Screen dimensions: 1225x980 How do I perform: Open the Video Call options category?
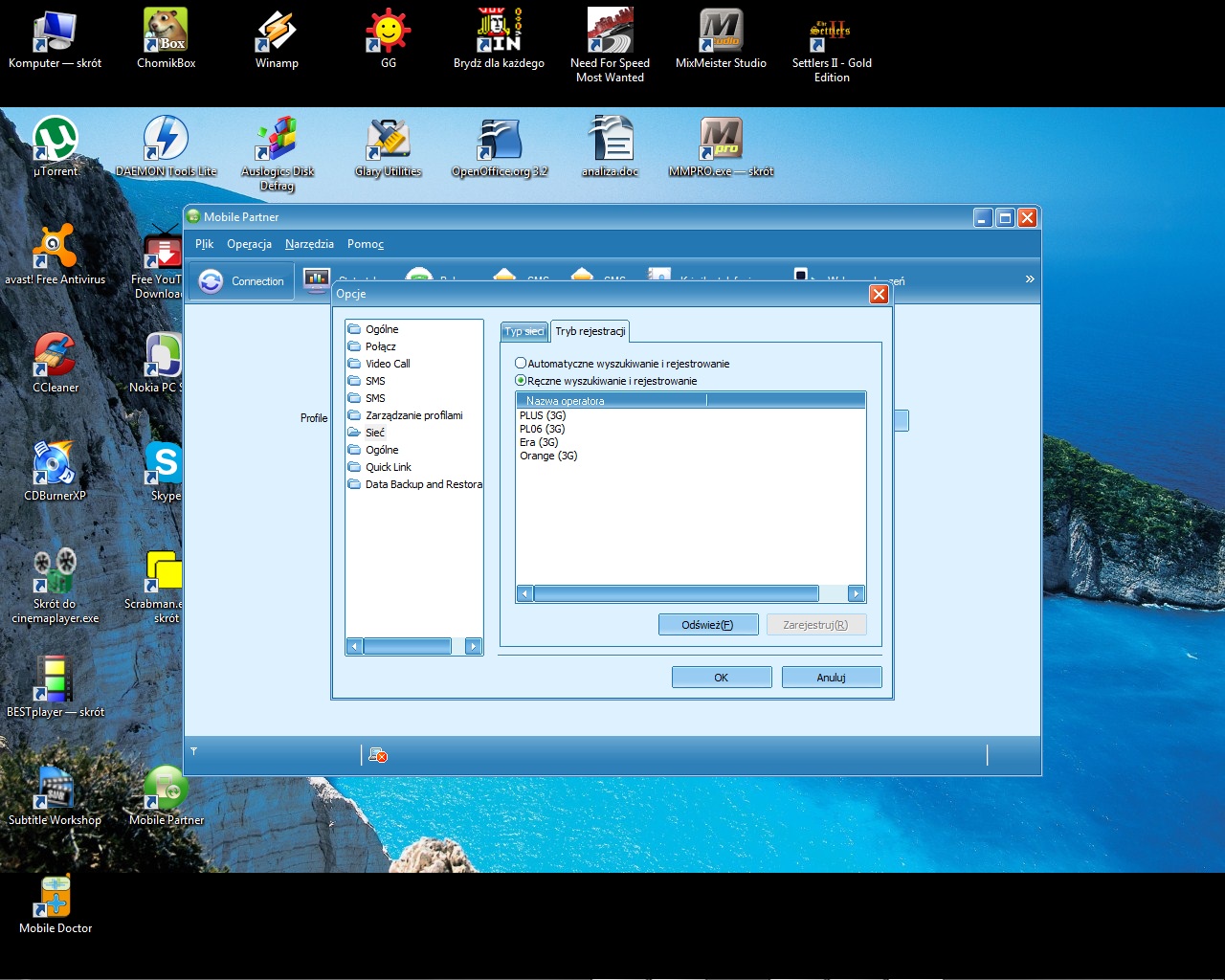[387, 364]
